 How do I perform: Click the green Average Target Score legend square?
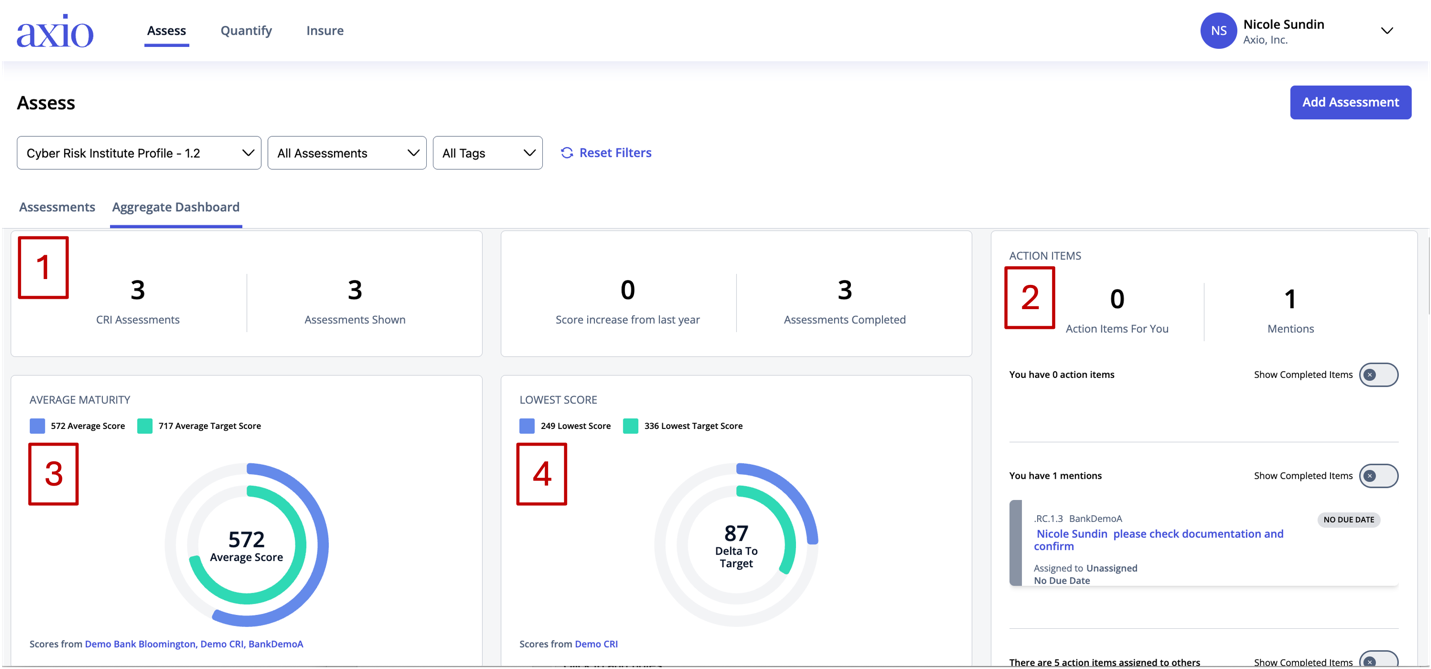click(145, 426)
